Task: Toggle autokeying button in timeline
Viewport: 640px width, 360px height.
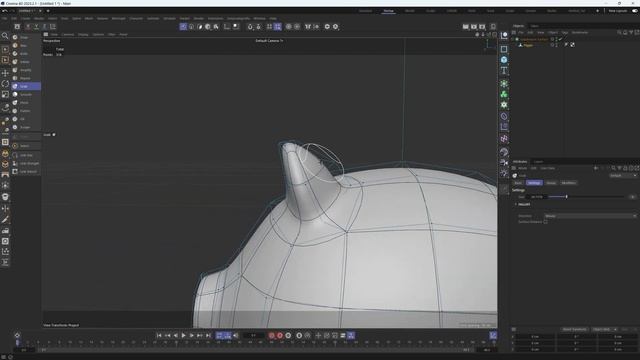Action: 280,335
